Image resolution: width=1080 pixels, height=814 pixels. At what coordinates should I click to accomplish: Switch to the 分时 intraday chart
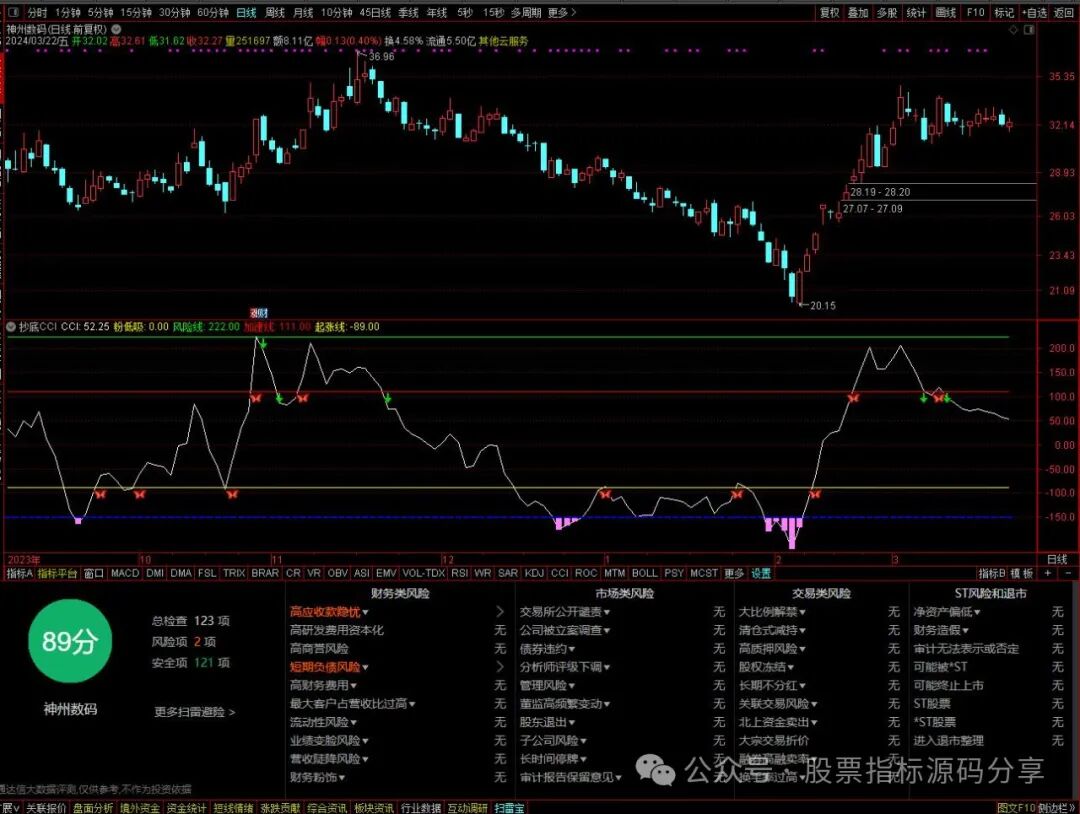pyautogui.click(x=37, y=12)
